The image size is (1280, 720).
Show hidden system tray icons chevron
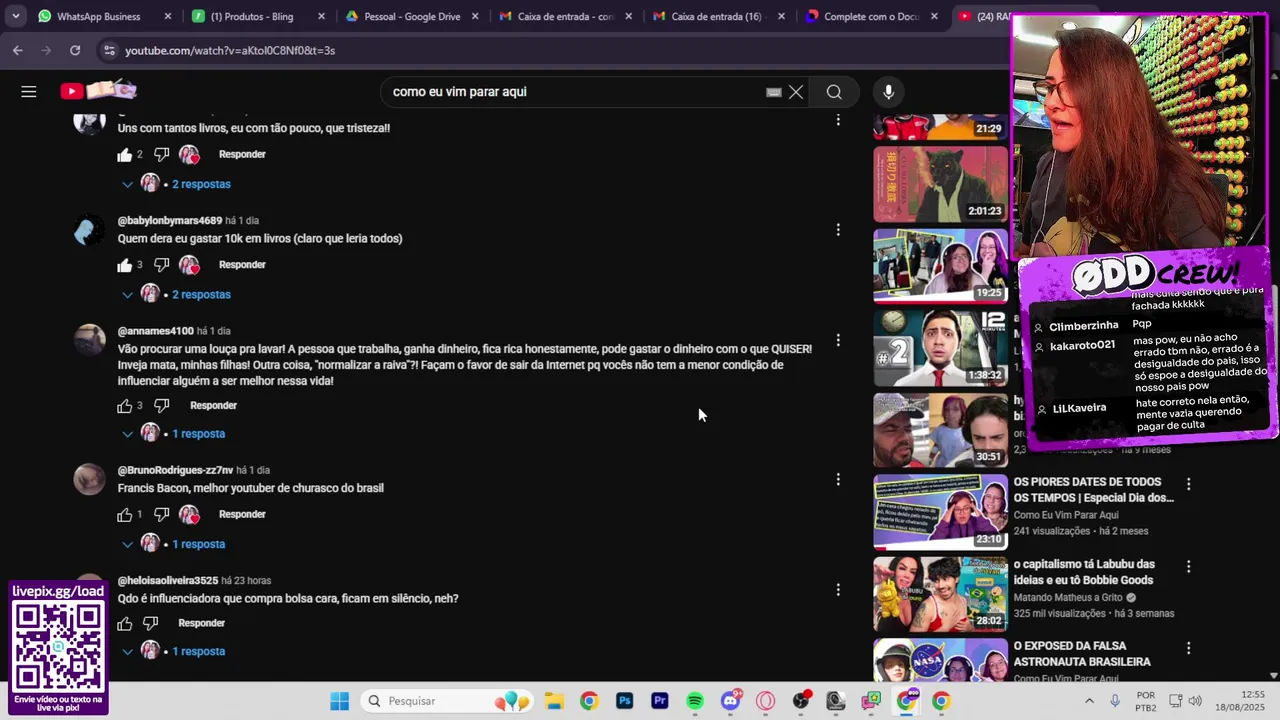pos(1089,701)
